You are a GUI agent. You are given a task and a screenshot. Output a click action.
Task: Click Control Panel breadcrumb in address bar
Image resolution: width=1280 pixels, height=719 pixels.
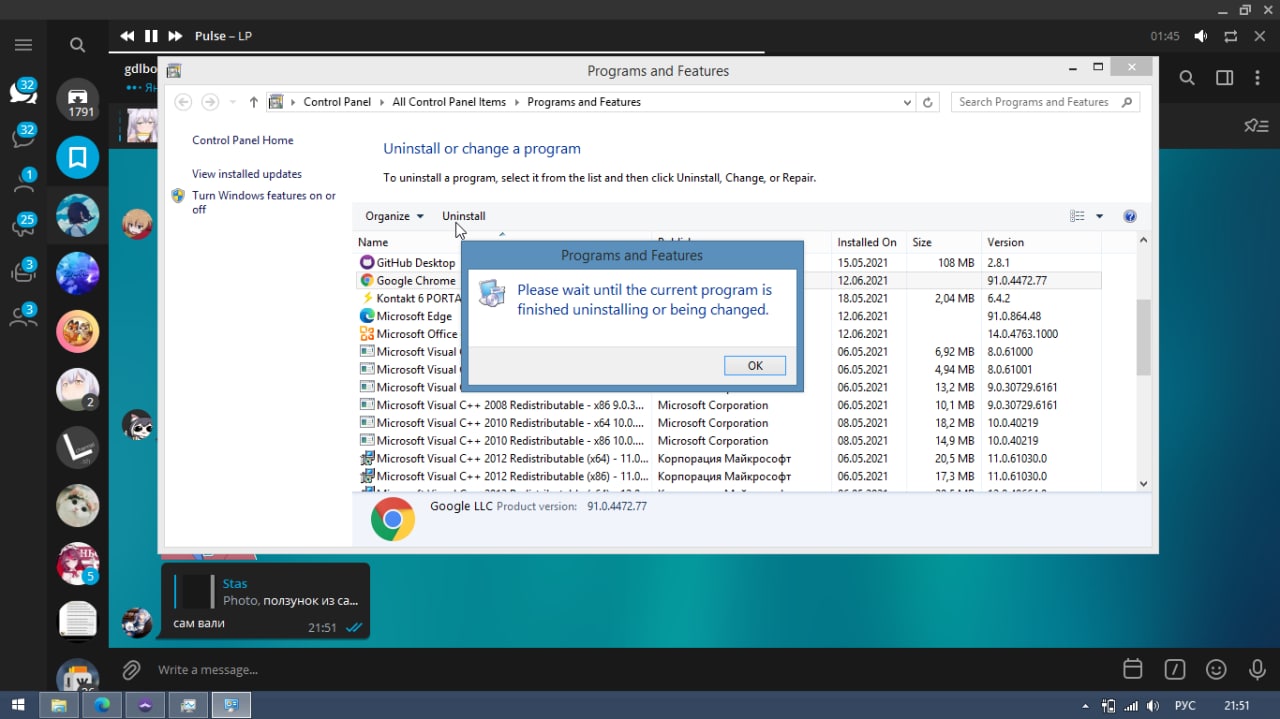pos(337,102)
